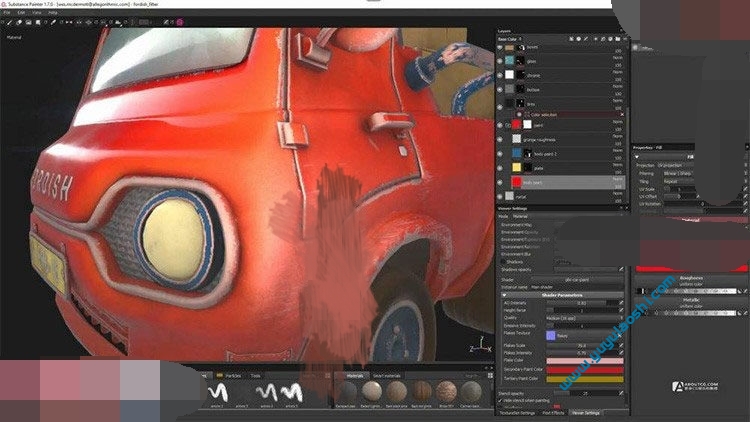Viewport: 750px width, 422px height.
Task: Select the first brush preset in the shelf
Action: point(219,392)
